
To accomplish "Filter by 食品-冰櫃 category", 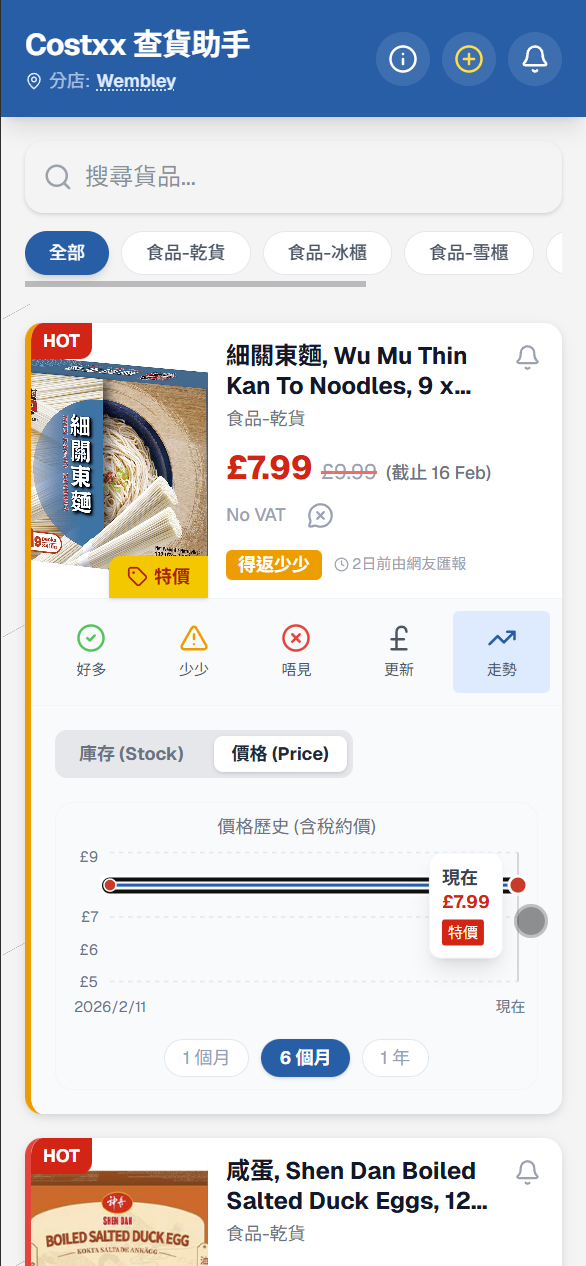I will tap(327, 253).
